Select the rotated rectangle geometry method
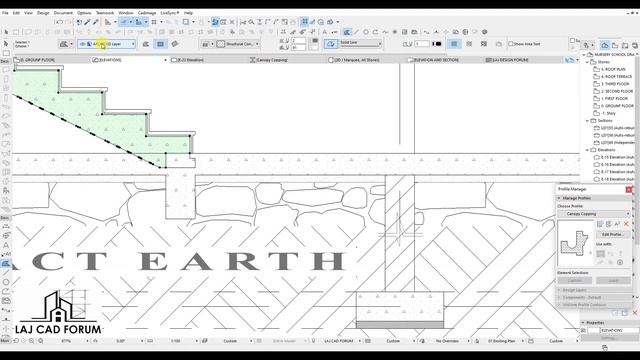Screen dimensions: 640x360 coord(175,44)
